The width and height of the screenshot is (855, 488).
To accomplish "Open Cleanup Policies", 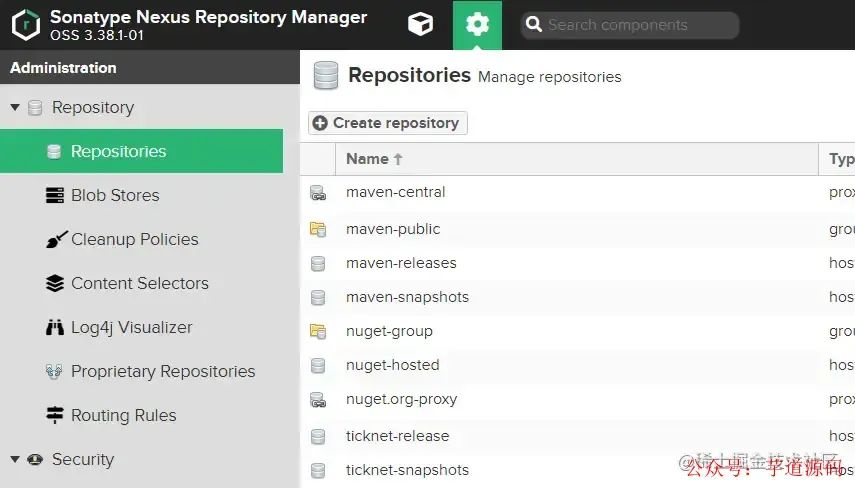I will tap(135, 239).
